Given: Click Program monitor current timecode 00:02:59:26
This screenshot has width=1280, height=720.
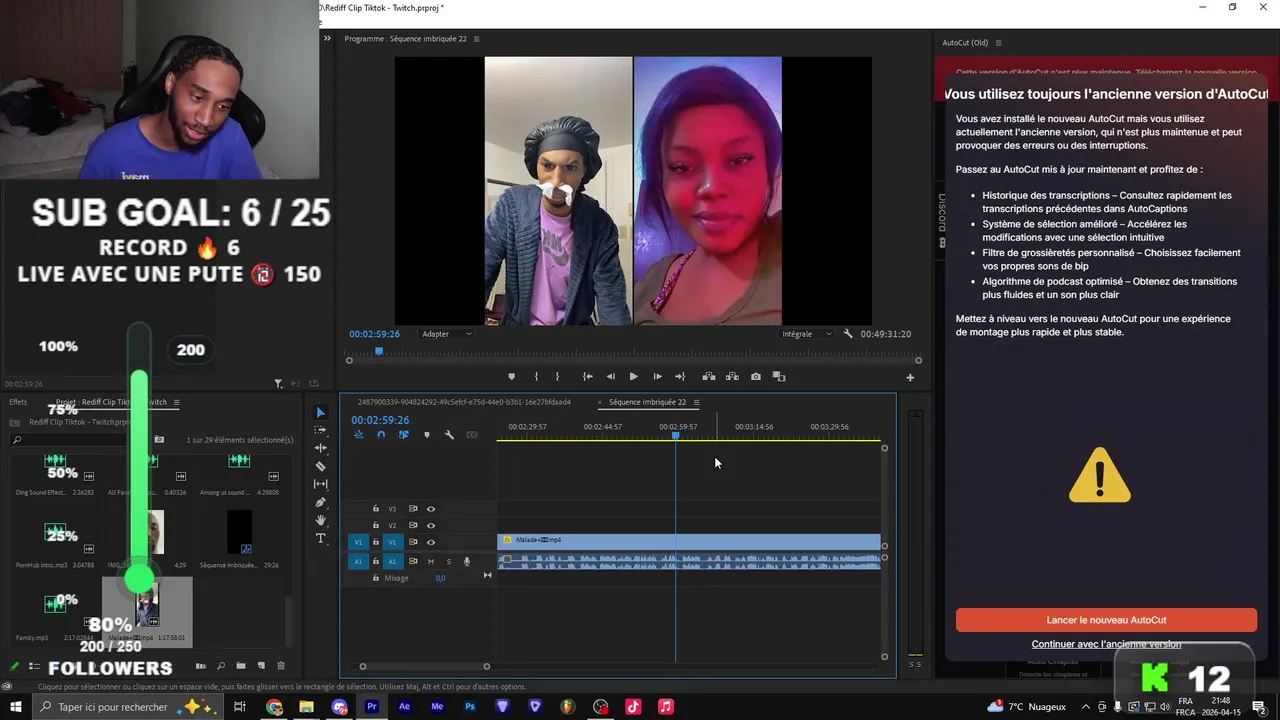Looking at the screenshot, I should point(374,334).
